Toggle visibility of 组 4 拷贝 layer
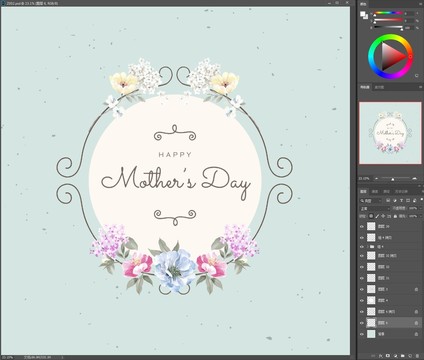 coord(362,238)
